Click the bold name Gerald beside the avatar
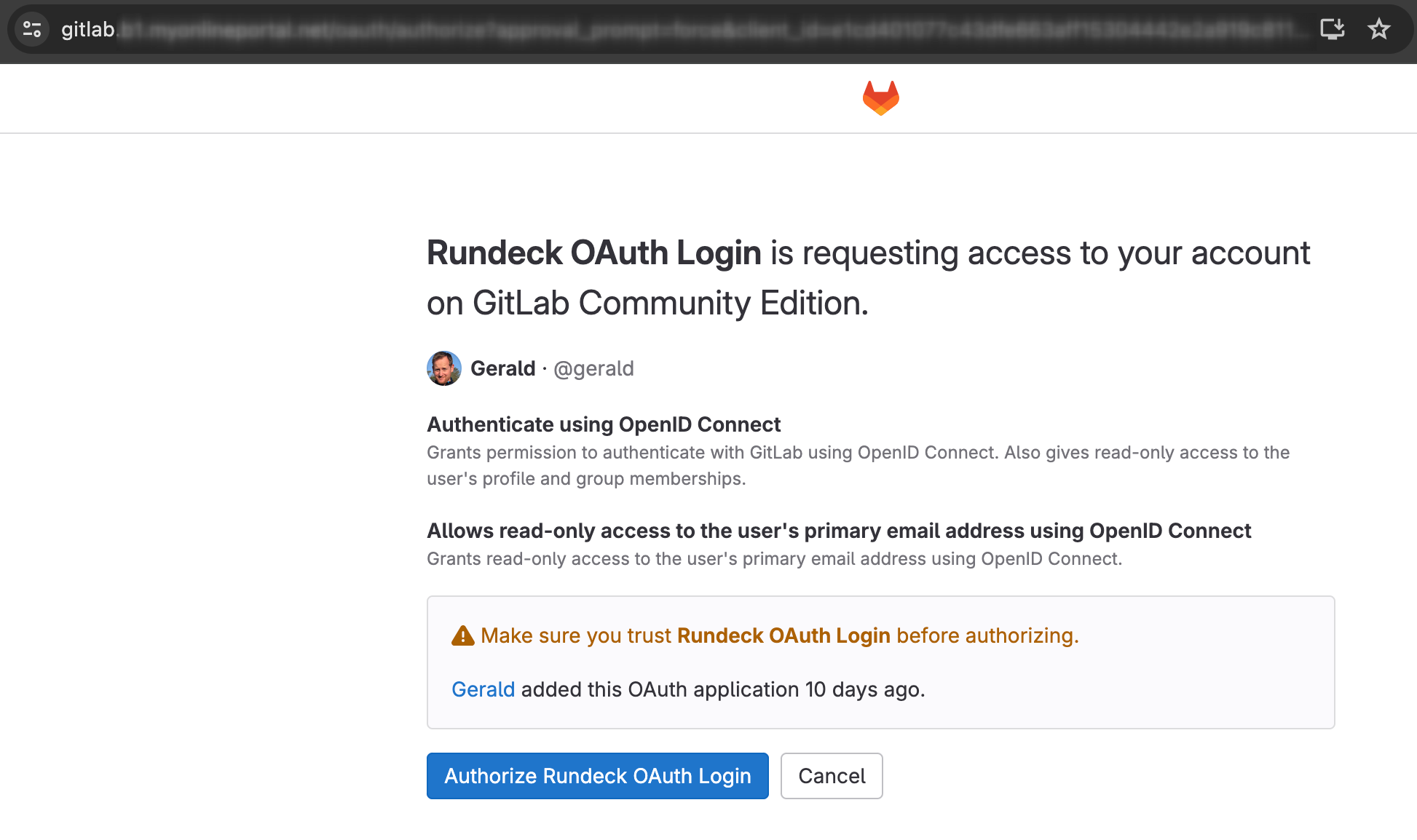 click(503, 368)
